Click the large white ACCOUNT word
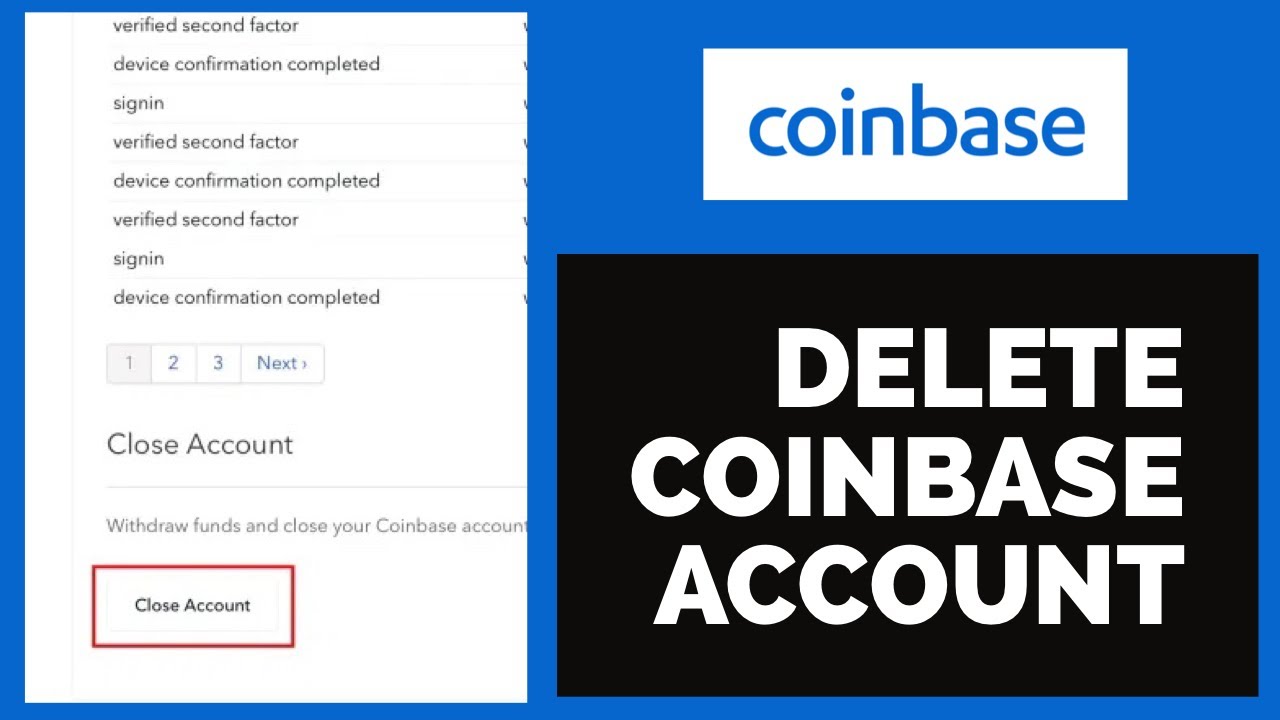 click(918, 582)
